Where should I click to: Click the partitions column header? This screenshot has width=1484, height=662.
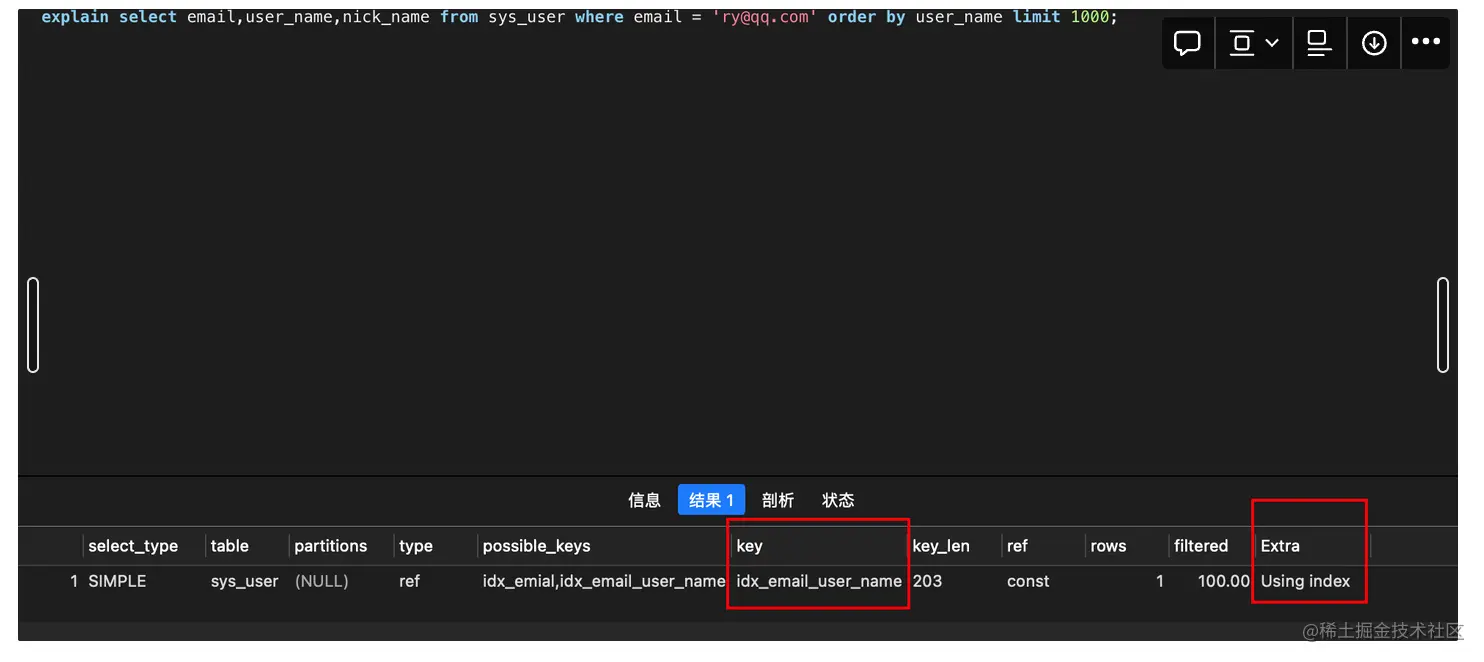point(331,546)
